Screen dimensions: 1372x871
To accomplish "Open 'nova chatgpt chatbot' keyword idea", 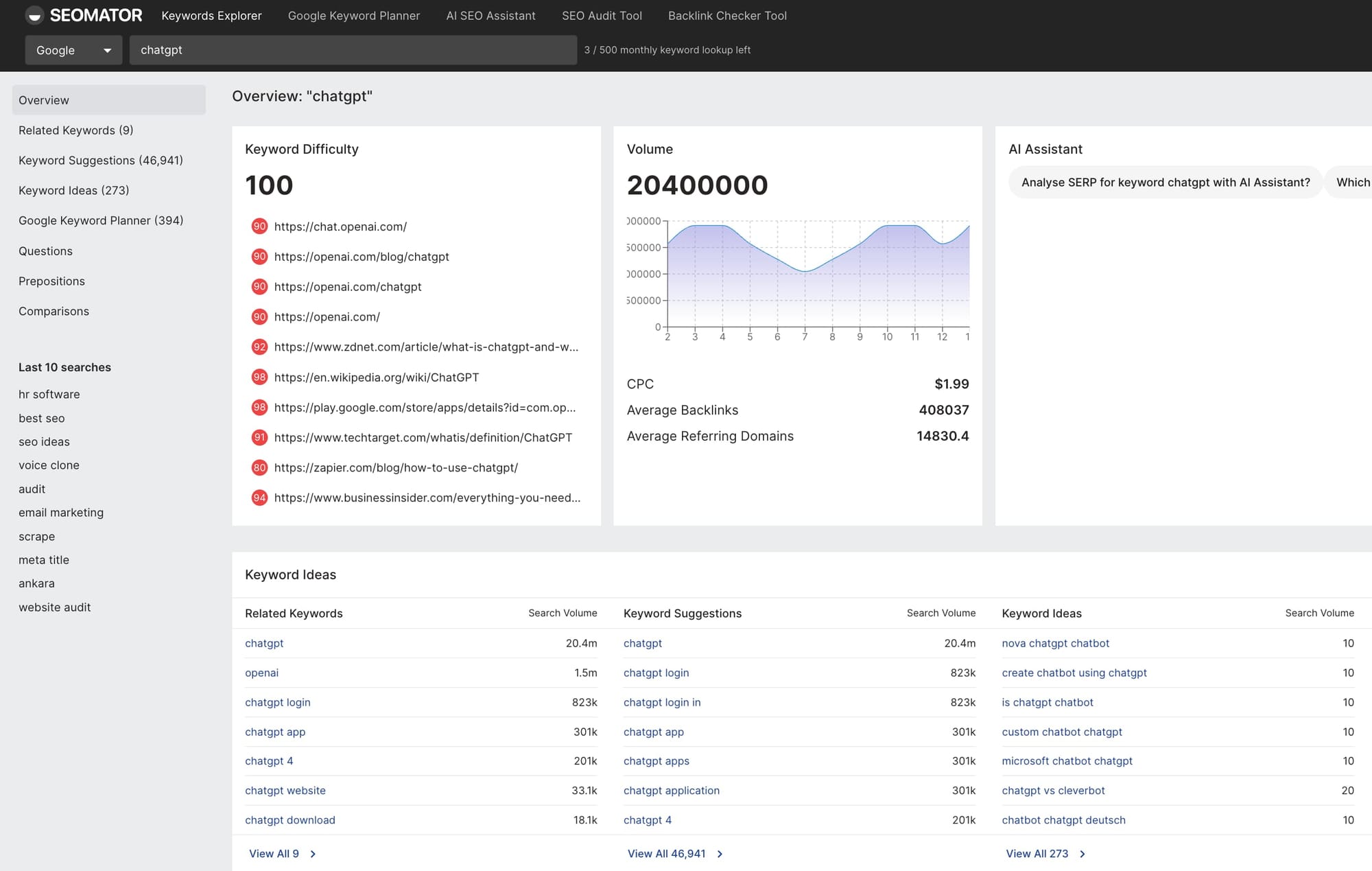I will point(1055,644).
